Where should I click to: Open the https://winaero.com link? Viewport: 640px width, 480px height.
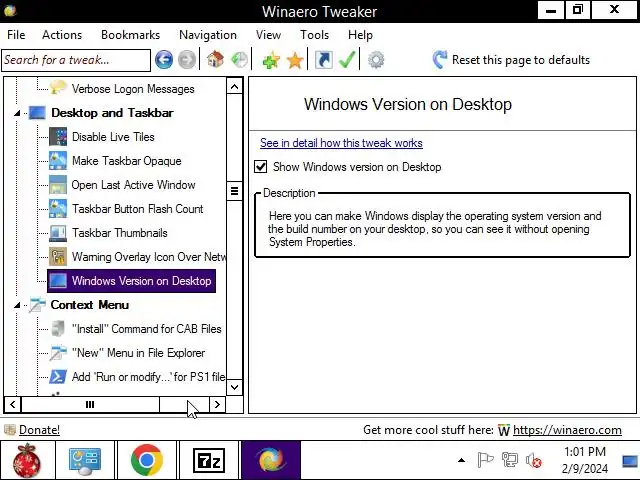(x=567, y=430)
